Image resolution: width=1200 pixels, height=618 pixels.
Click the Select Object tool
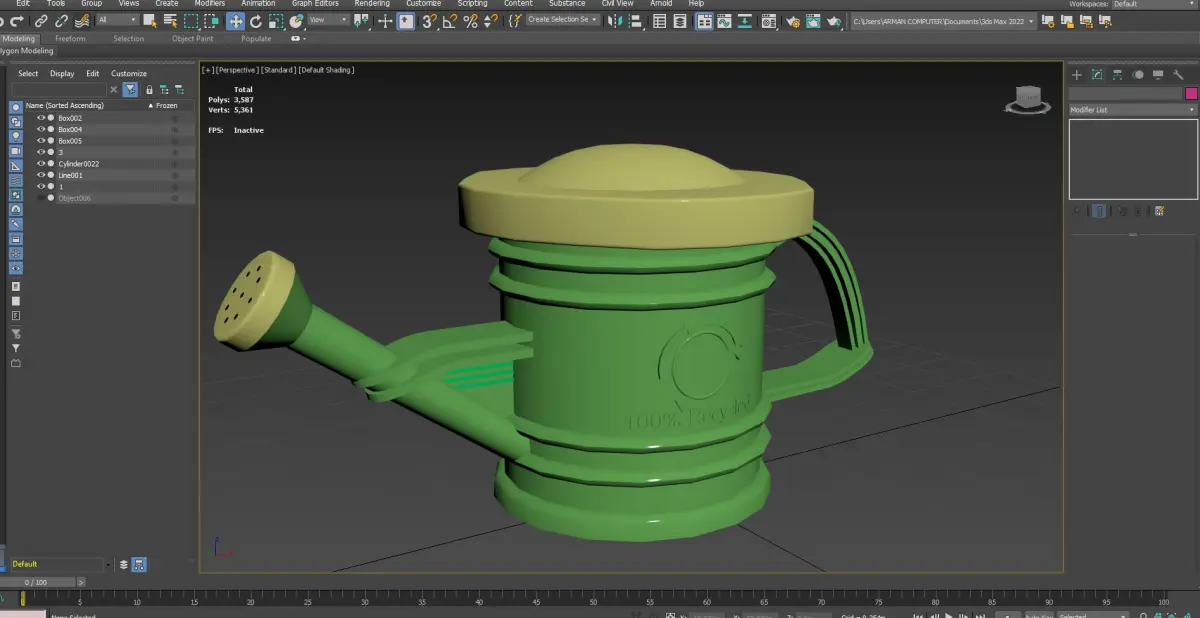pos(152,20)
